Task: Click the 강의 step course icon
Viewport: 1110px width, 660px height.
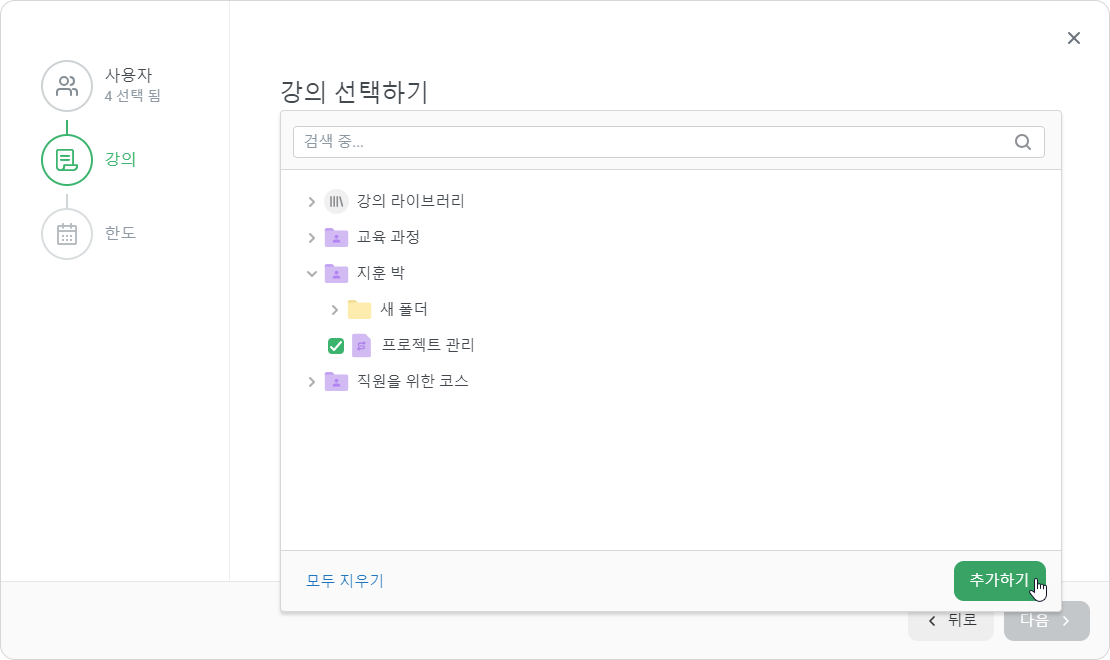Action: click(67, 160)
